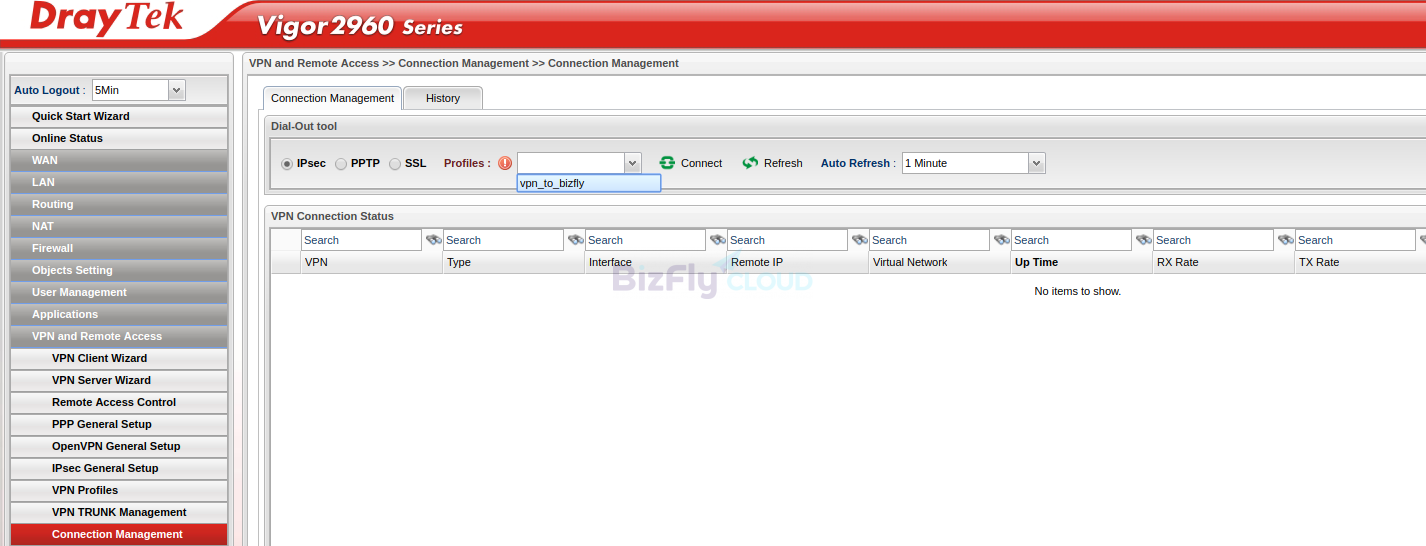The image size is (1426, 546).
Task: Sort by the Interface column header
Action: [x=656, y=262]
